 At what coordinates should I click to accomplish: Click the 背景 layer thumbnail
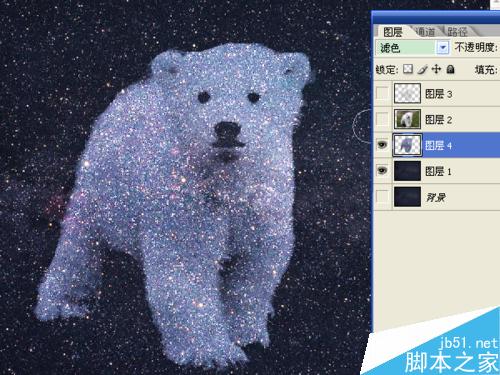[407, 197]
